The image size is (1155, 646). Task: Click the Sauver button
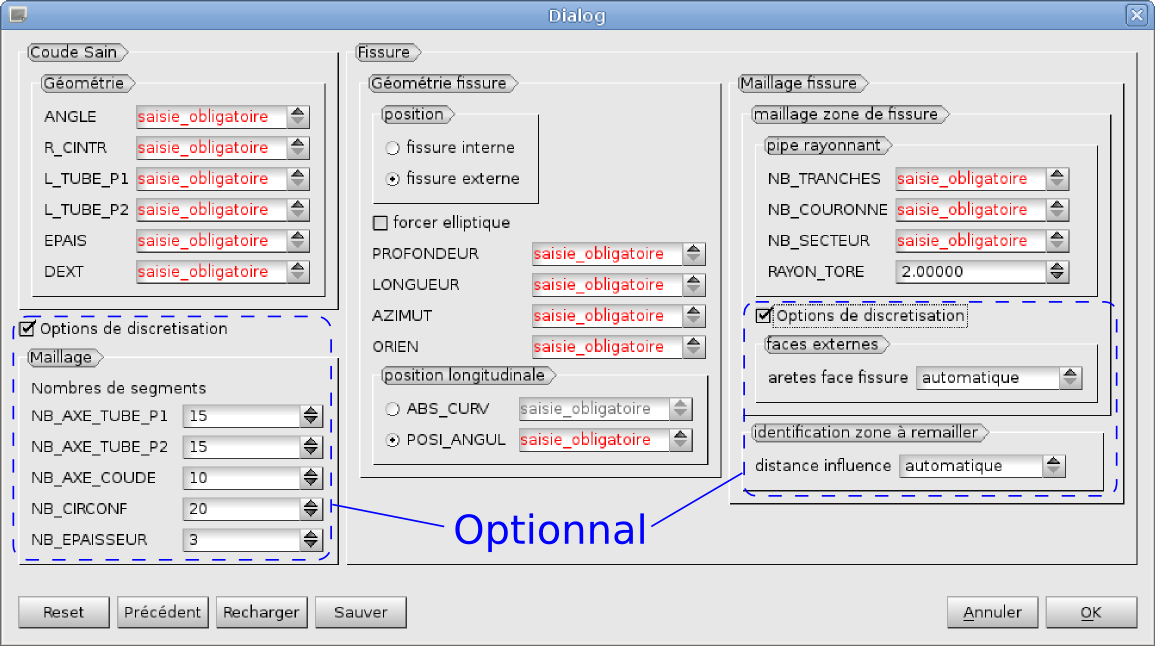tap(360, 612)
